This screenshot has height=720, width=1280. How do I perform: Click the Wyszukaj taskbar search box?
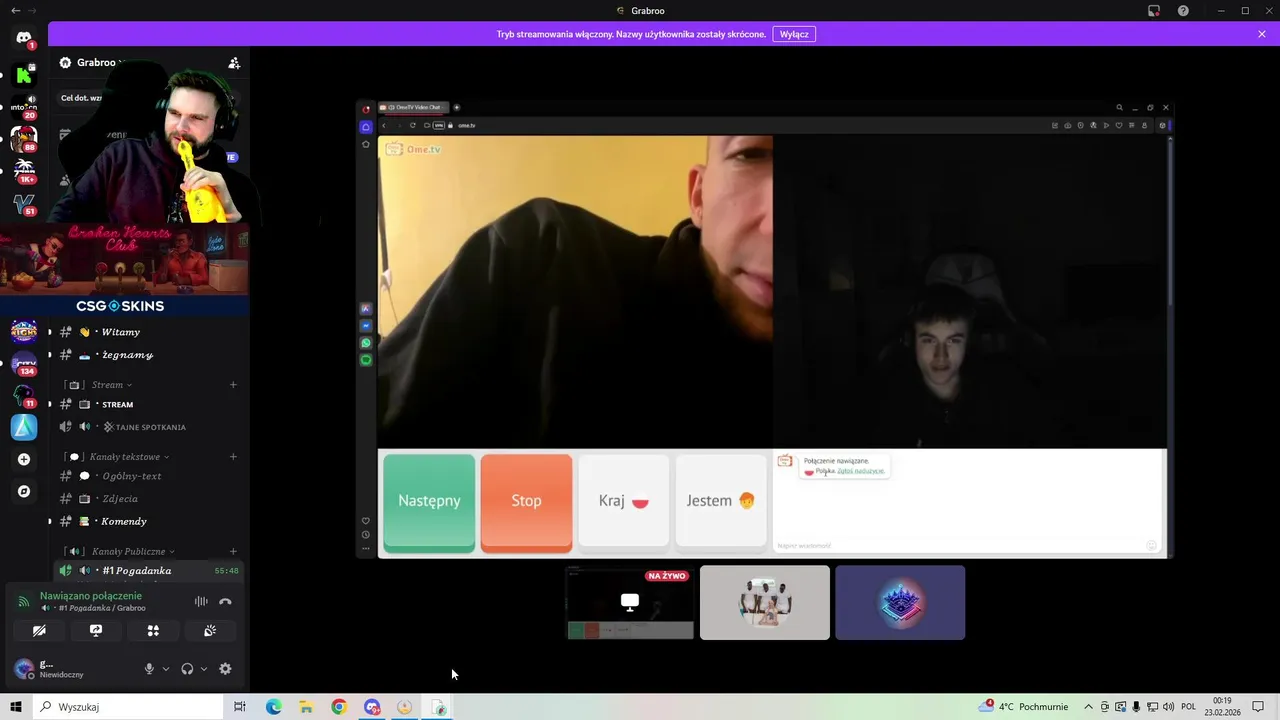click(x=128, y=707)
